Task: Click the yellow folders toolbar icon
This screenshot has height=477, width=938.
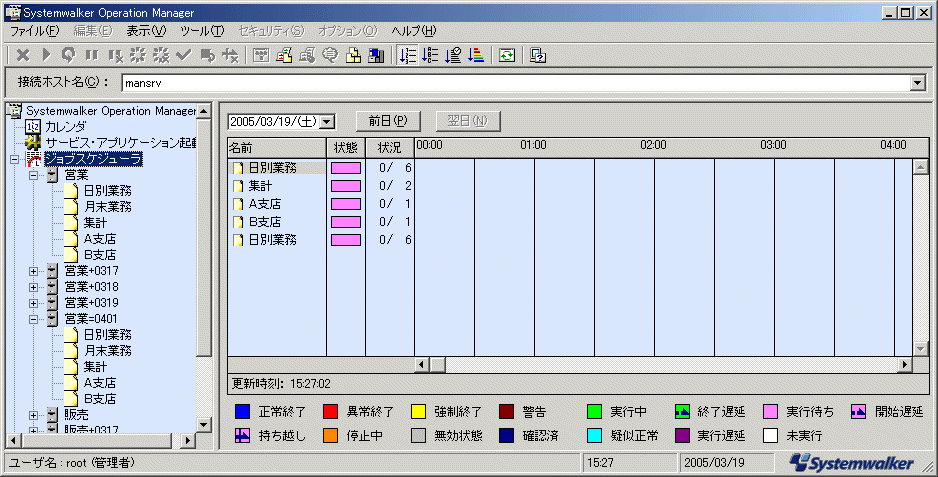Action: tap(354, 56)
